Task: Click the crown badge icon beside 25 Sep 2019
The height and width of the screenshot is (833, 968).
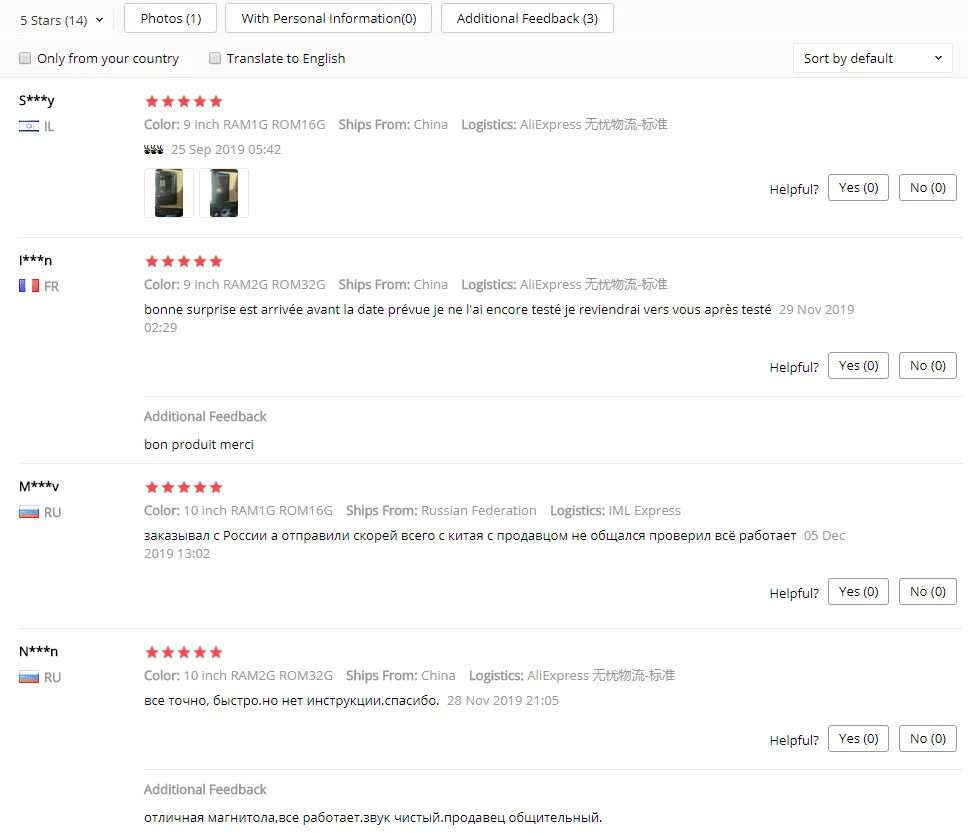Action: click(x=153, y=149)
